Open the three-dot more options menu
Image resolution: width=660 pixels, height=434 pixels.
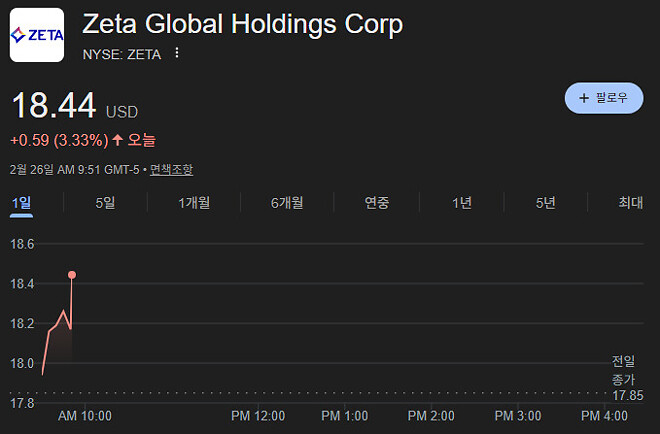[177, 54]
